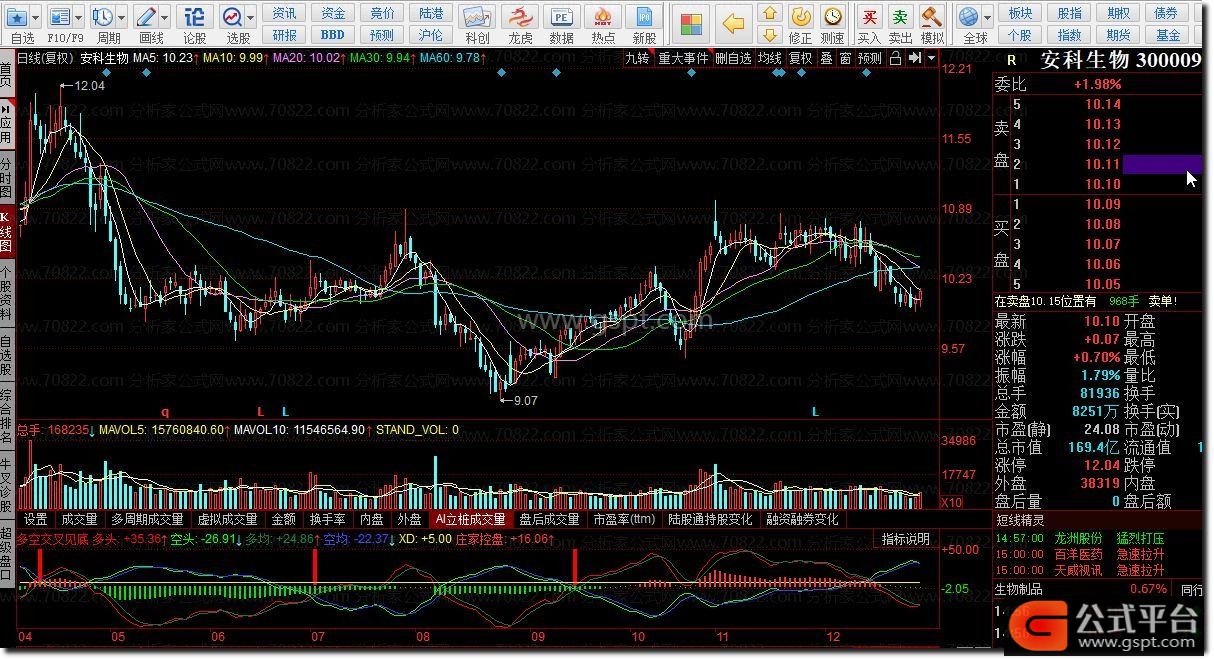
Task: Switch to the 多周期成交量 tab
Action: point(147,520)
